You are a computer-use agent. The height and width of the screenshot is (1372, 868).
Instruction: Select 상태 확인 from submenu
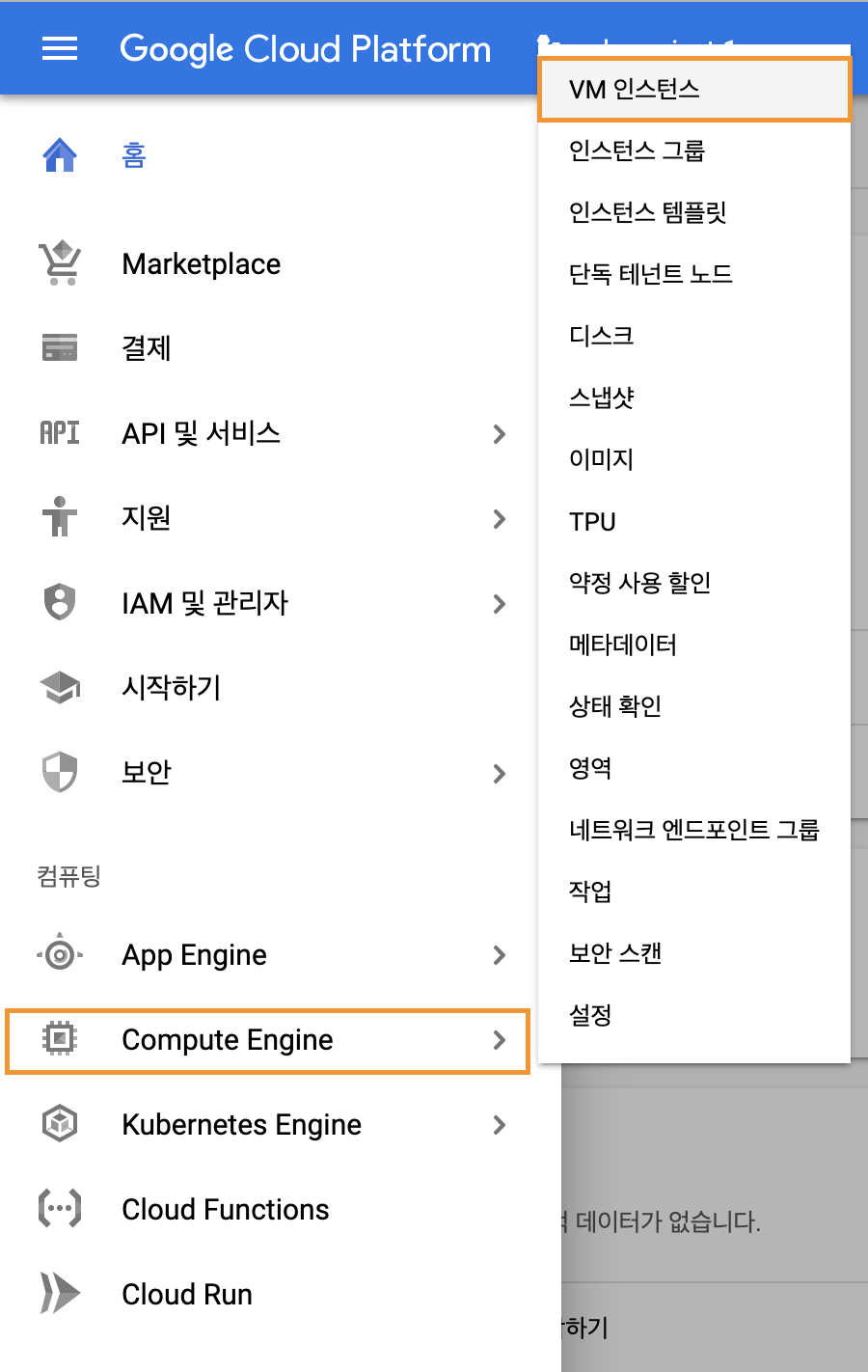pos(694,706)
